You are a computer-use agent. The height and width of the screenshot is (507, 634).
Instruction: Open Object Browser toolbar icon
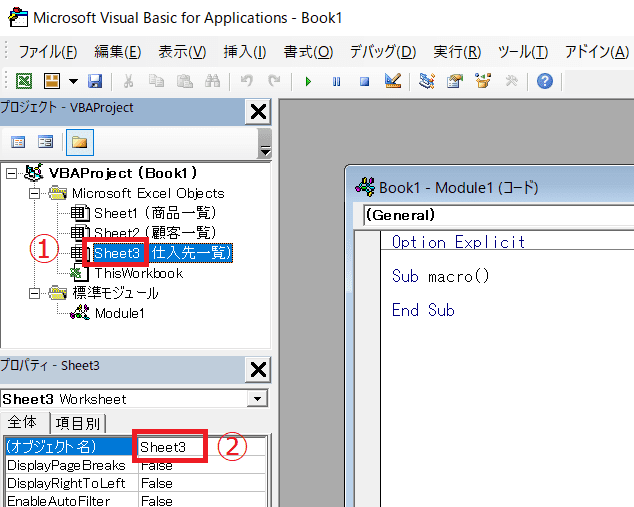483,82
